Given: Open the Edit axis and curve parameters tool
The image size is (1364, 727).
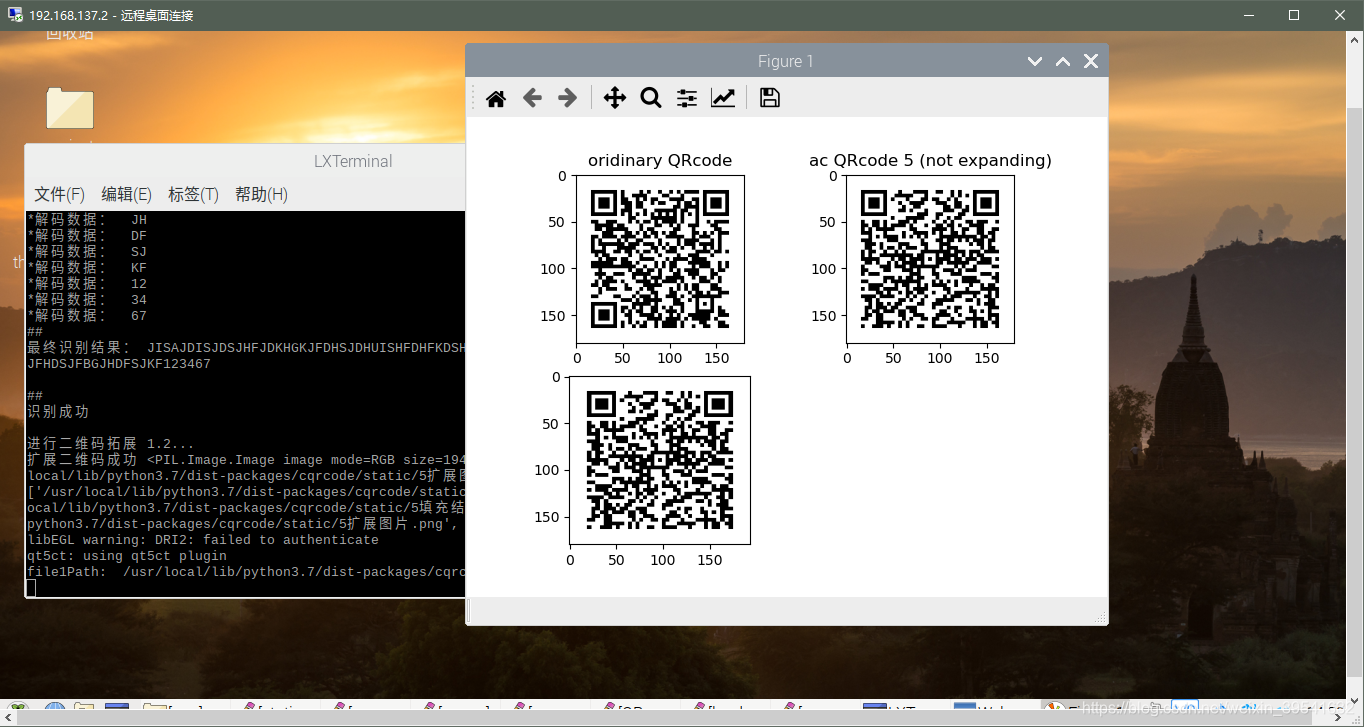Looking at the screenshot, I should [723, 98].
